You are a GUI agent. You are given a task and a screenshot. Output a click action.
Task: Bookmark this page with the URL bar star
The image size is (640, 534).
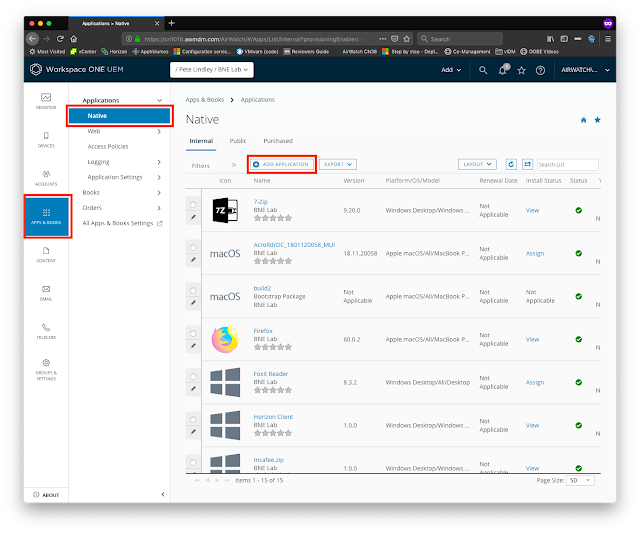click(407, 39)
